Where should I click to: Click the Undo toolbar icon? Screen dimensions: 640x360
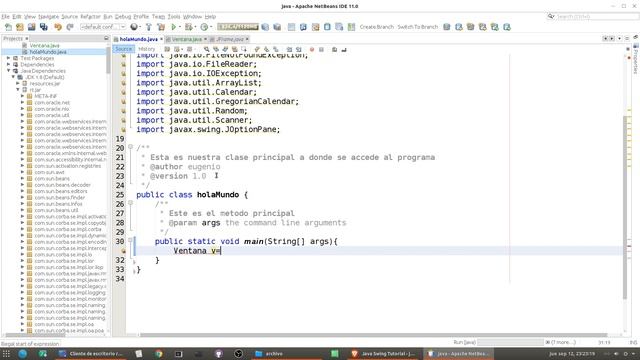58,27
